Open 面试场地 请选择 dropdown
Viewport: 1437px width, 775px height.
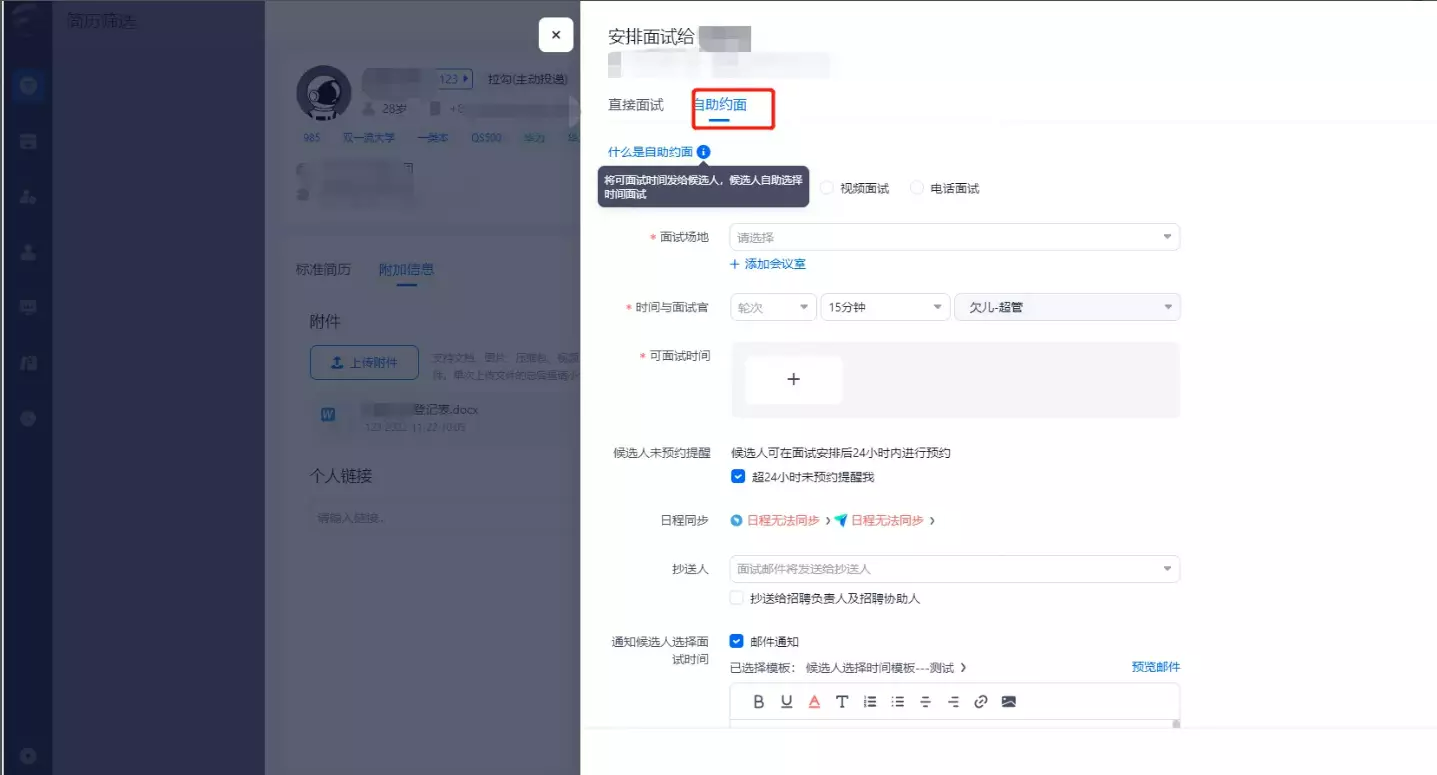pyautogui.click(x=955, y=237)
